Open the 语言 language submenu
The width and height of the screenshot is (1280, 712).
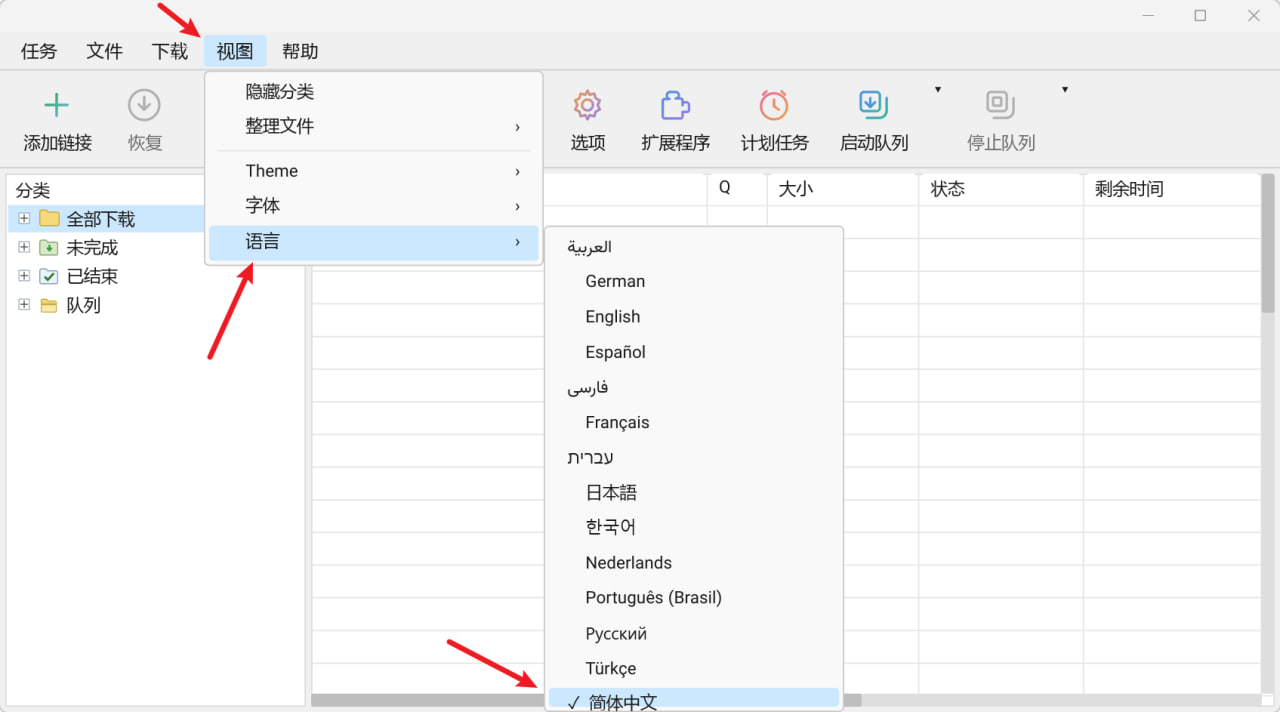[x=374, y=242]
